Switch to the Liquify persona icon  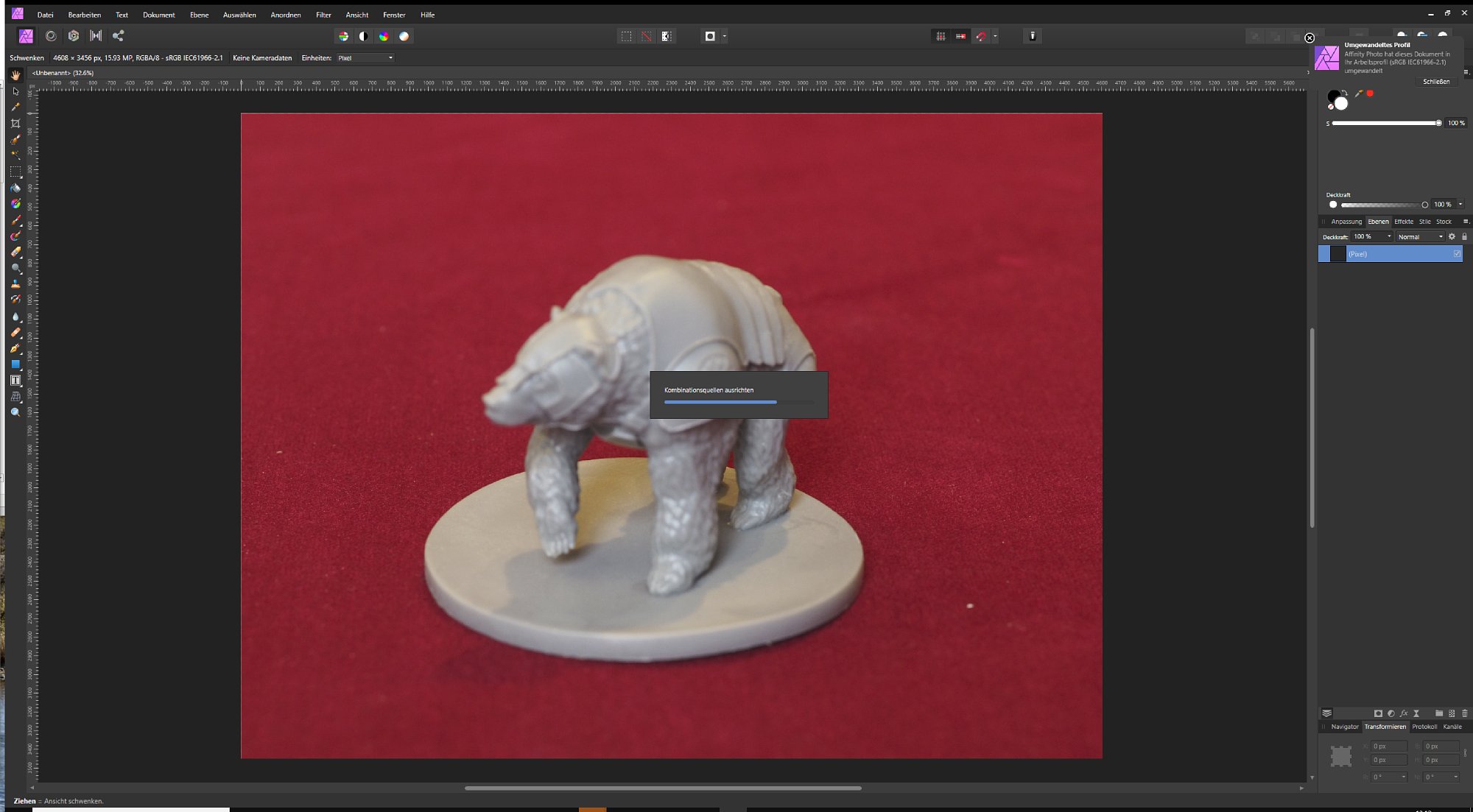coord(51,36)
